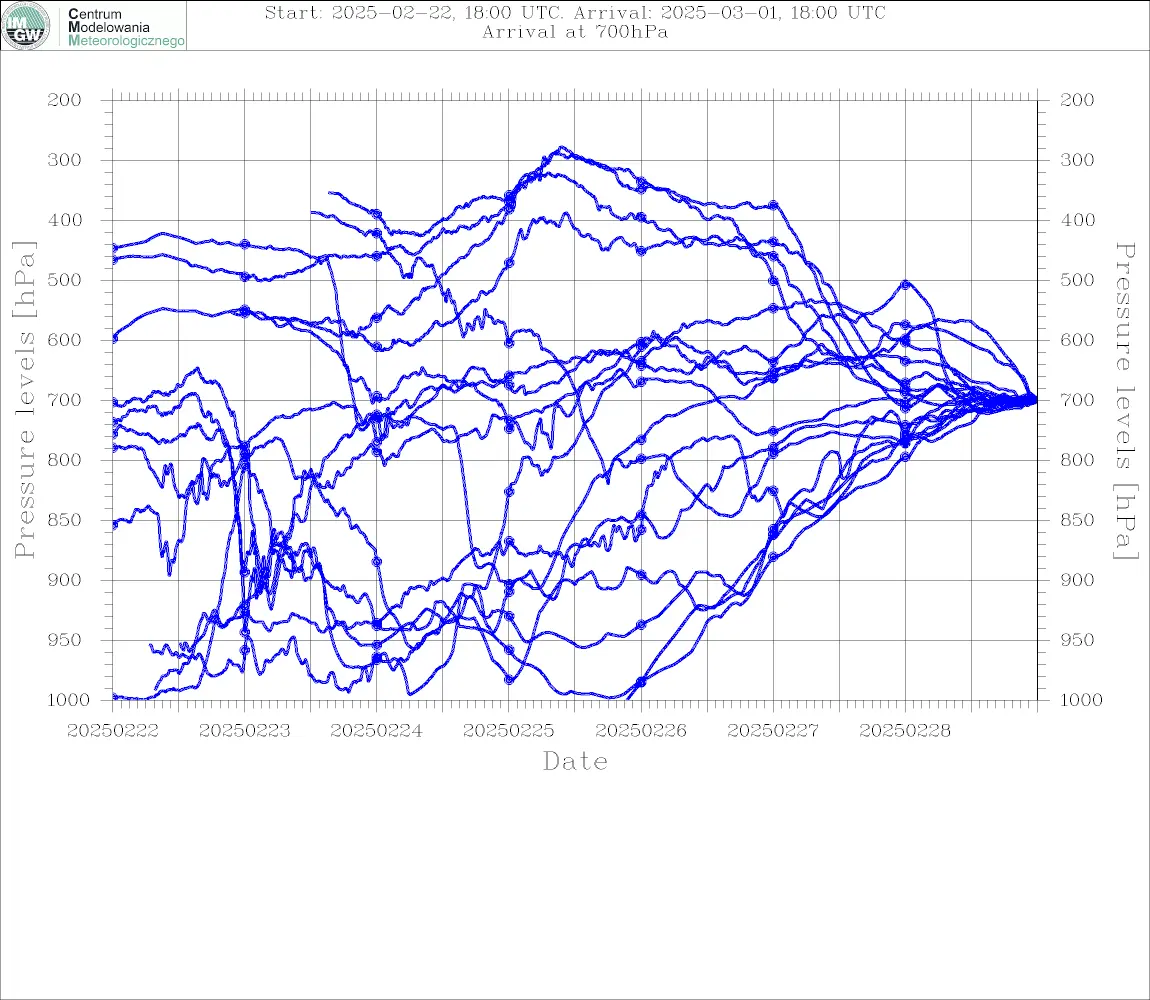The image size is (1150, 1000).
Task: Click the 20250224 date axis label
Action: pos(377,731)
